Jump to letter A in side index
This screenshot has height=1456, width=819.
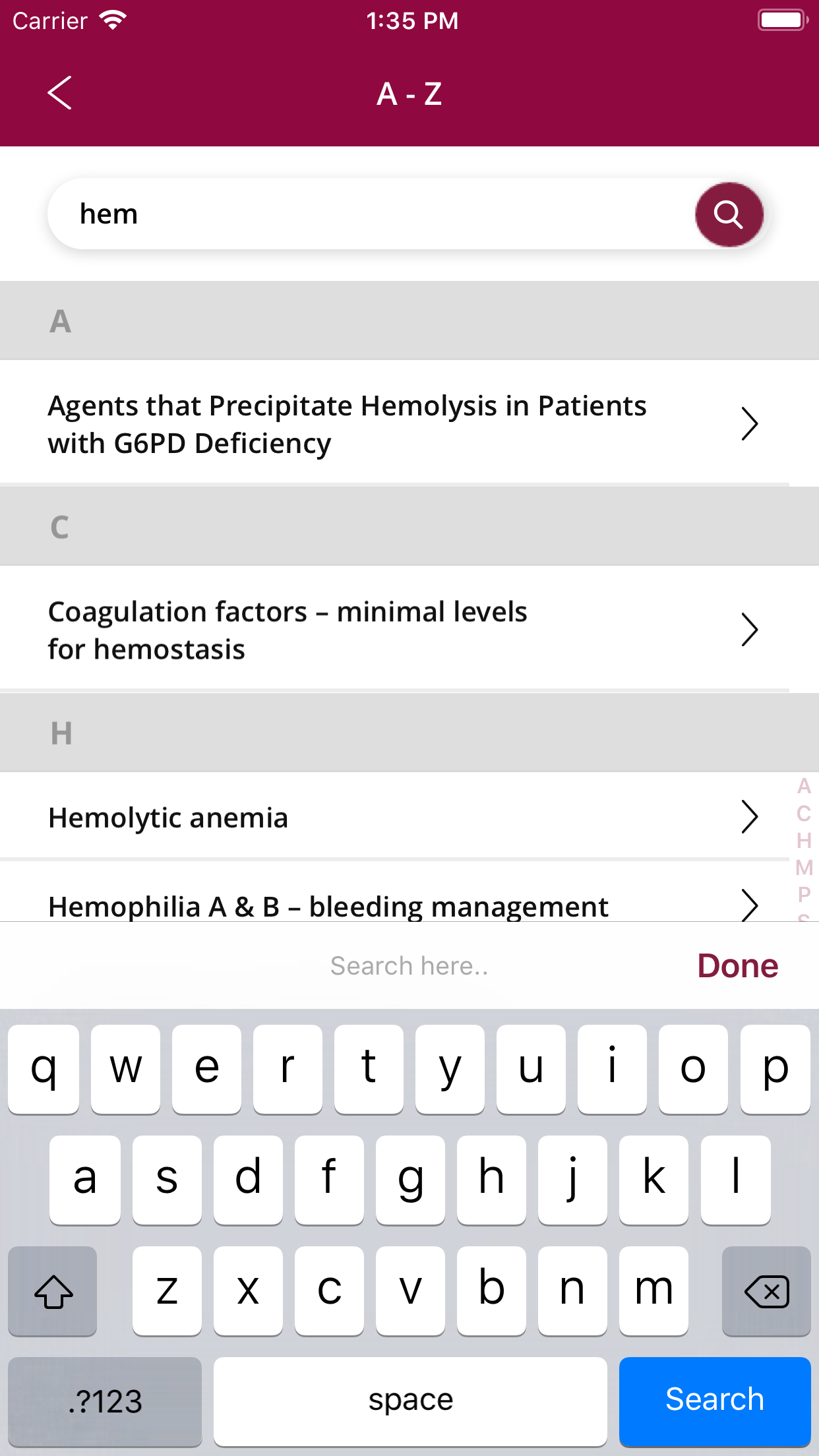click(x=804, y=786)
